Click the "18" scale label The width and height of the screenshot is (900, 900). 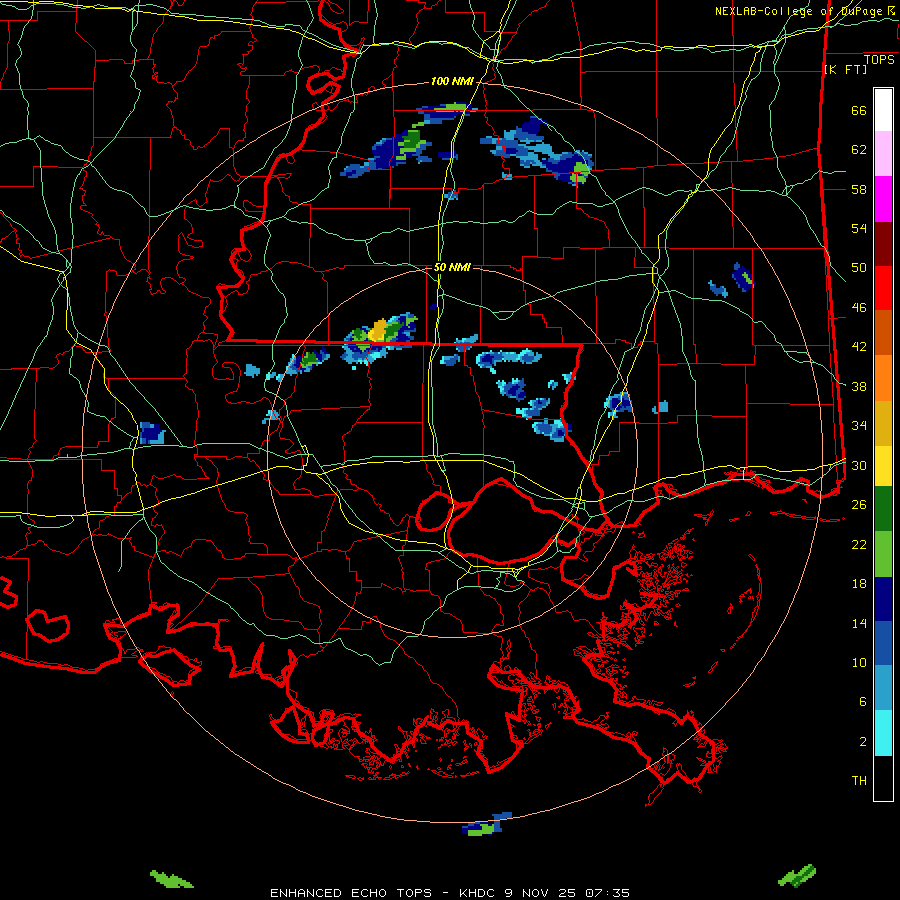click(x=859, y=584)
